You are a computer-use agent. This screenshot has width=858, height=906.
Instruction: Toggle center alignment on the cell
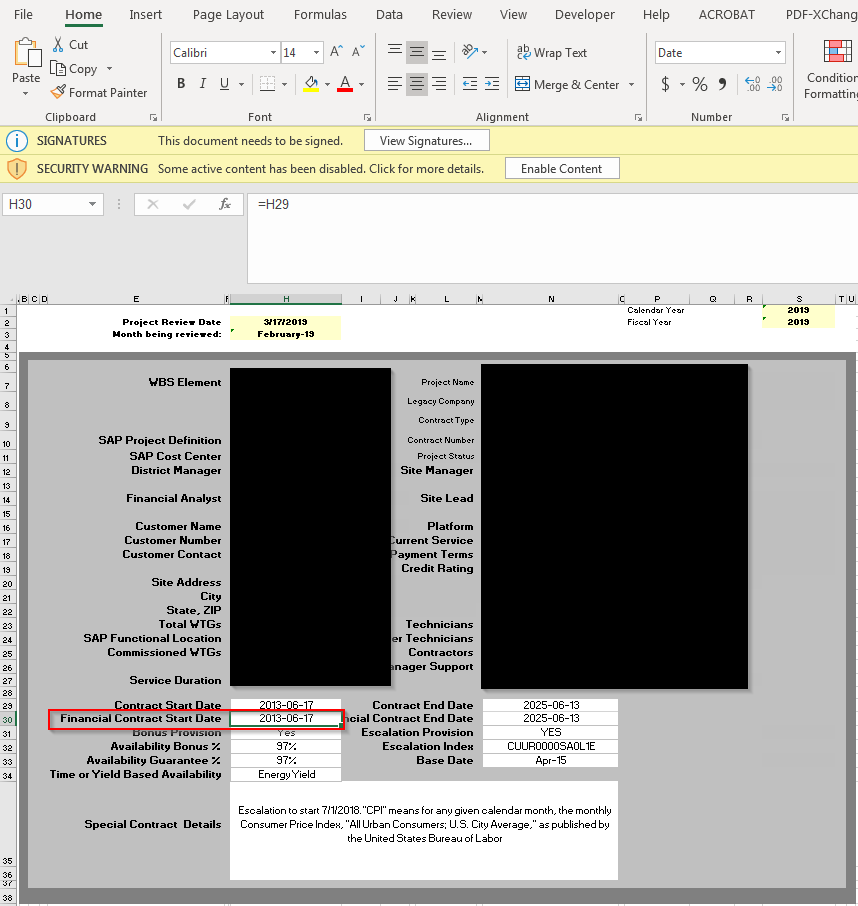(x=416, y=84)
